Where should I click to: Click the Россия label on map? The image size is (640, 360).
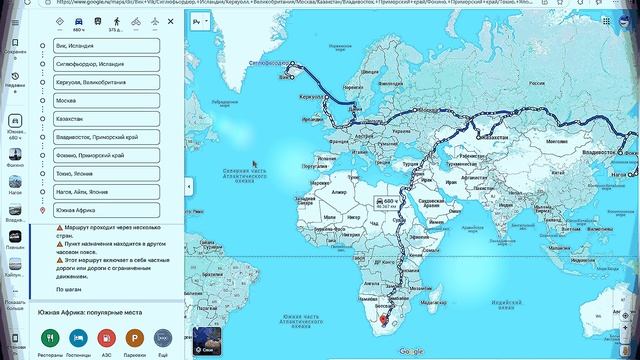[x=537, y=83]
